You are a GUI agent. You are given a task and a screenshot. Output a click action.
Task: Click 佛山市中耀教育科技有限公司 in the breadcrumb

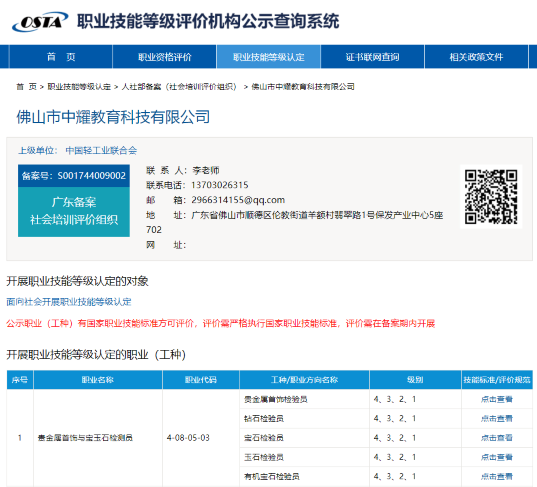pos(303,87)
